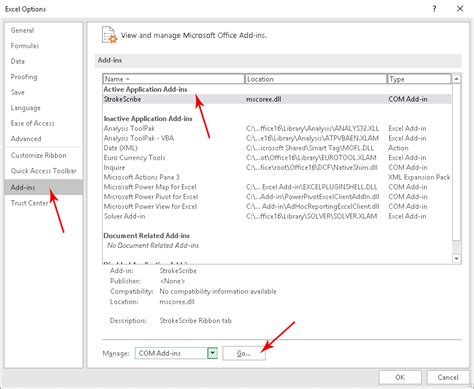Select Microsoft Power View for Excel
474x389 pixels.
click(277, 206)
